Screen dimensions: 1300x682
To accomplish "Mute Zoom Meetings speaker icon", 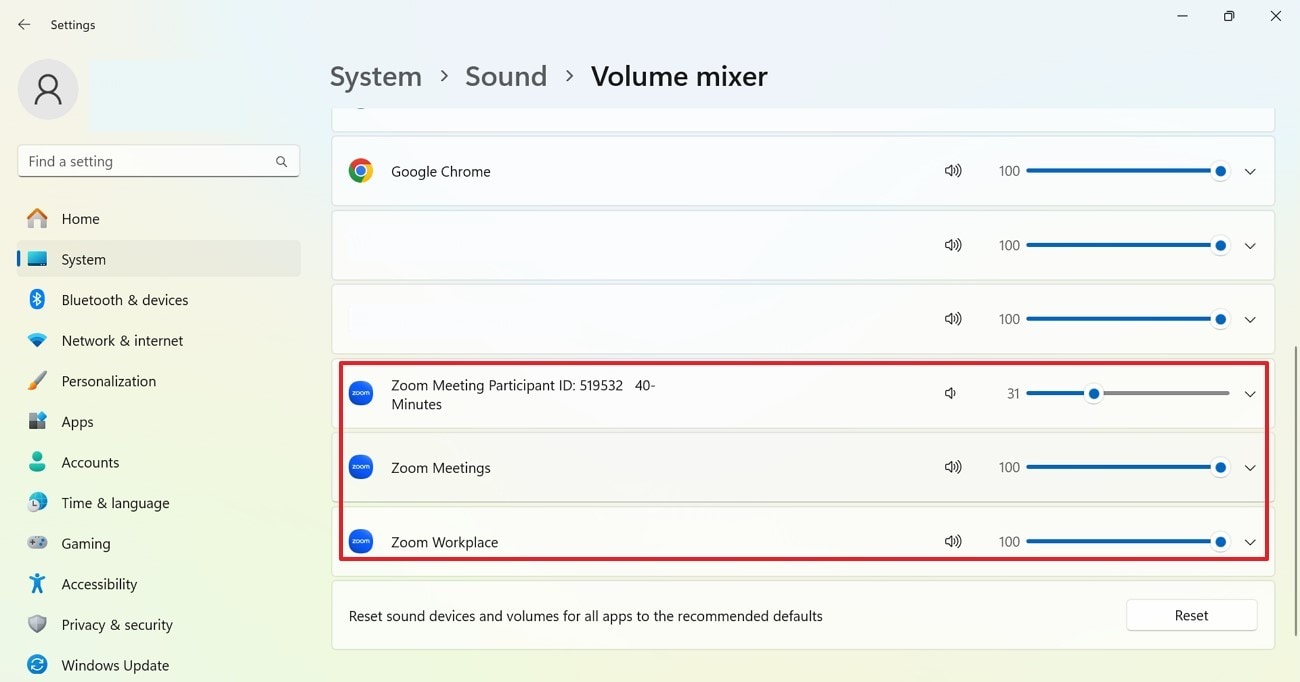I will [x=953, y=467].
